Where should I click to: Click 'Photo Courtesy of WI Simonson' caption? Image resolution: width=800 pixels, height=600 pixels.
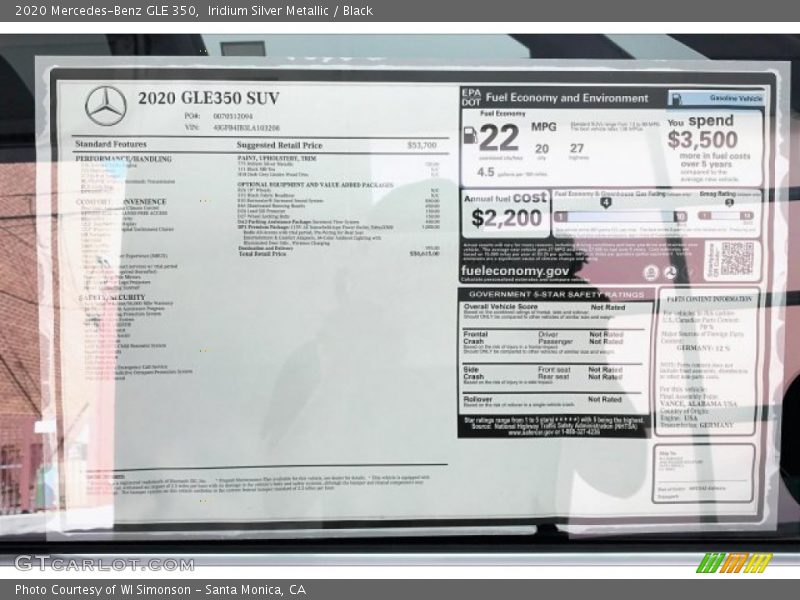(x=103, y=590)
